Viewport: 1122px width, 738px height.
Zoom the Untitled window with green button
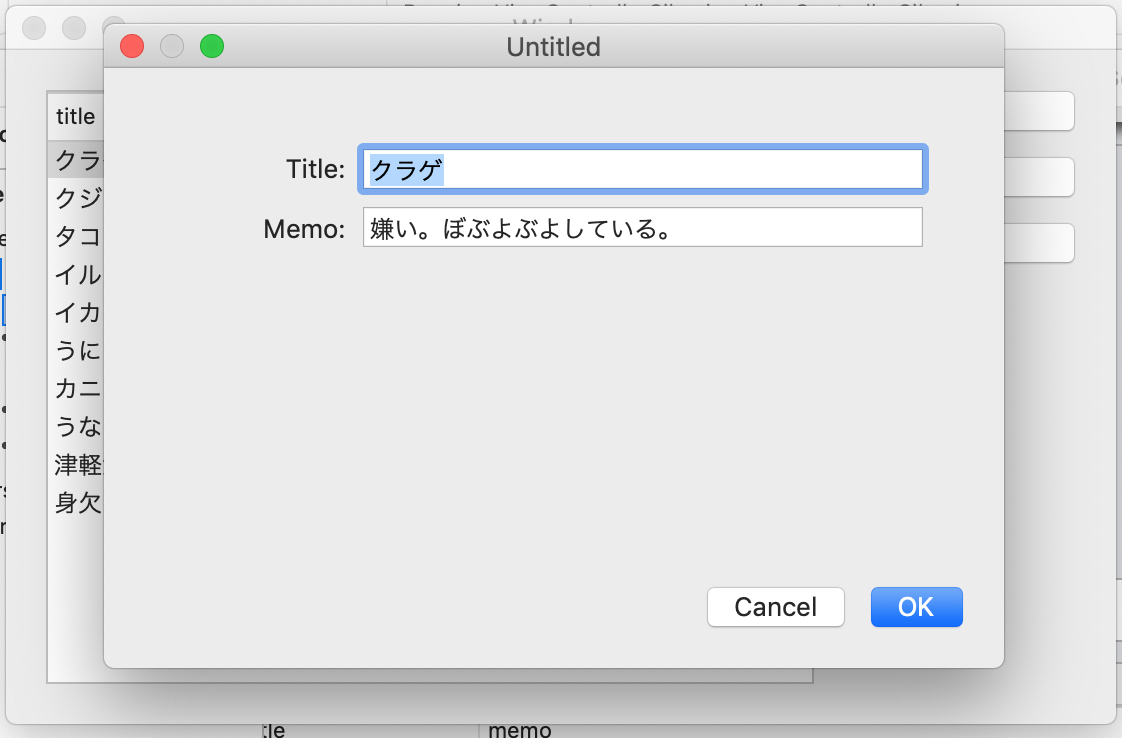(212, 46)
